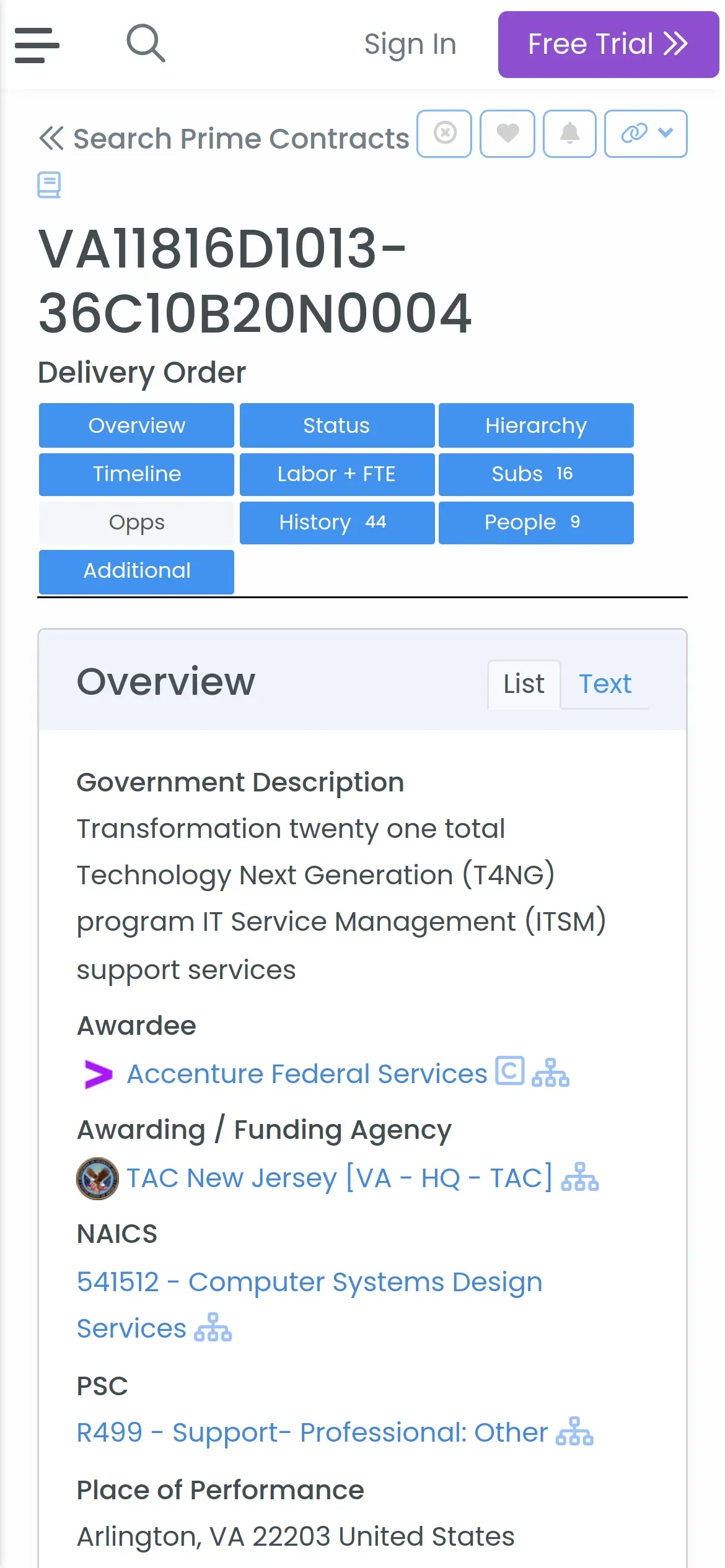Toggle the bell alert notification button
The image size is (725, 1568).
pyautogui.click(x=569, y=134)
